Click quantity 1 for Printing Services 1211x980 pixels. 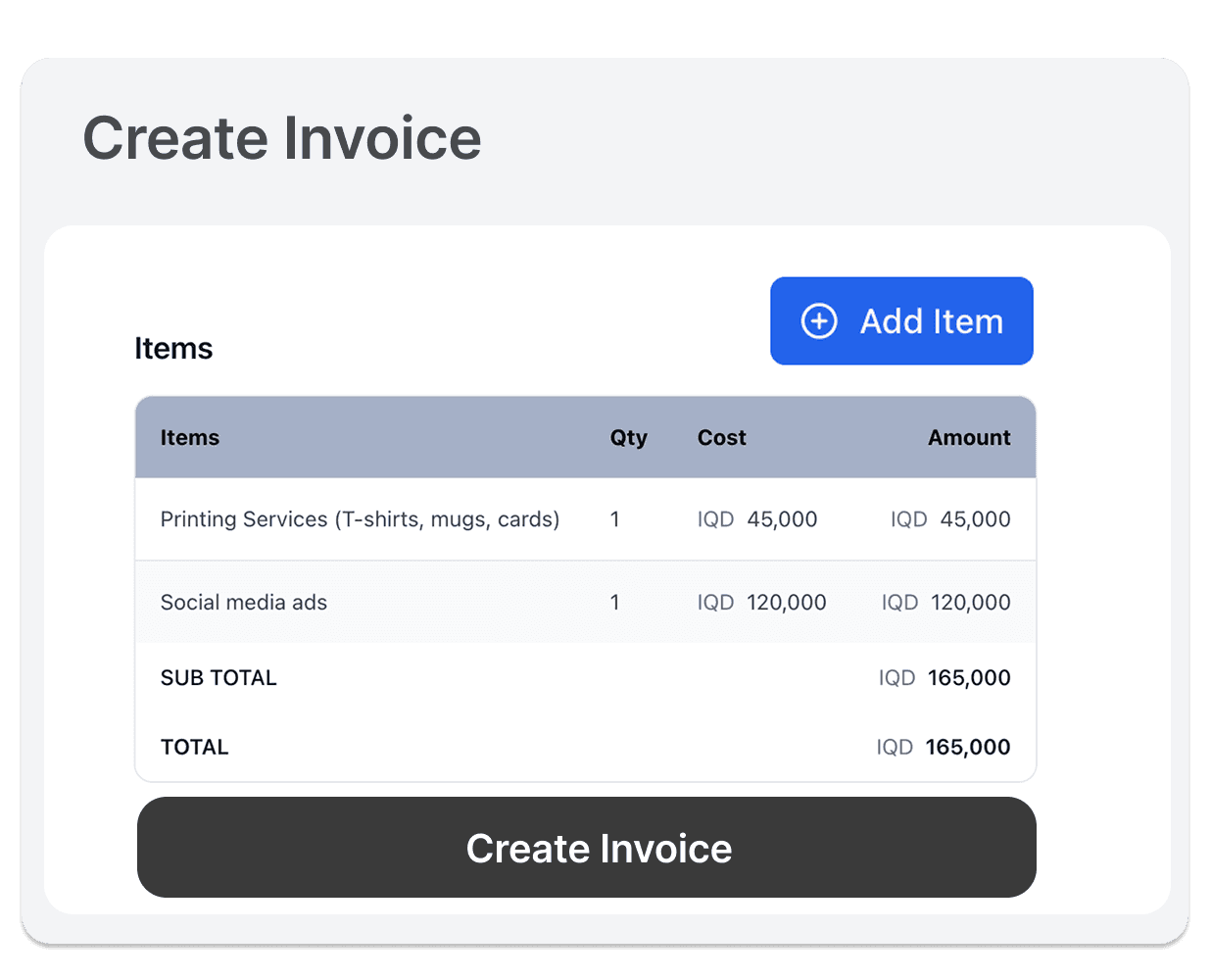point(615,519)
